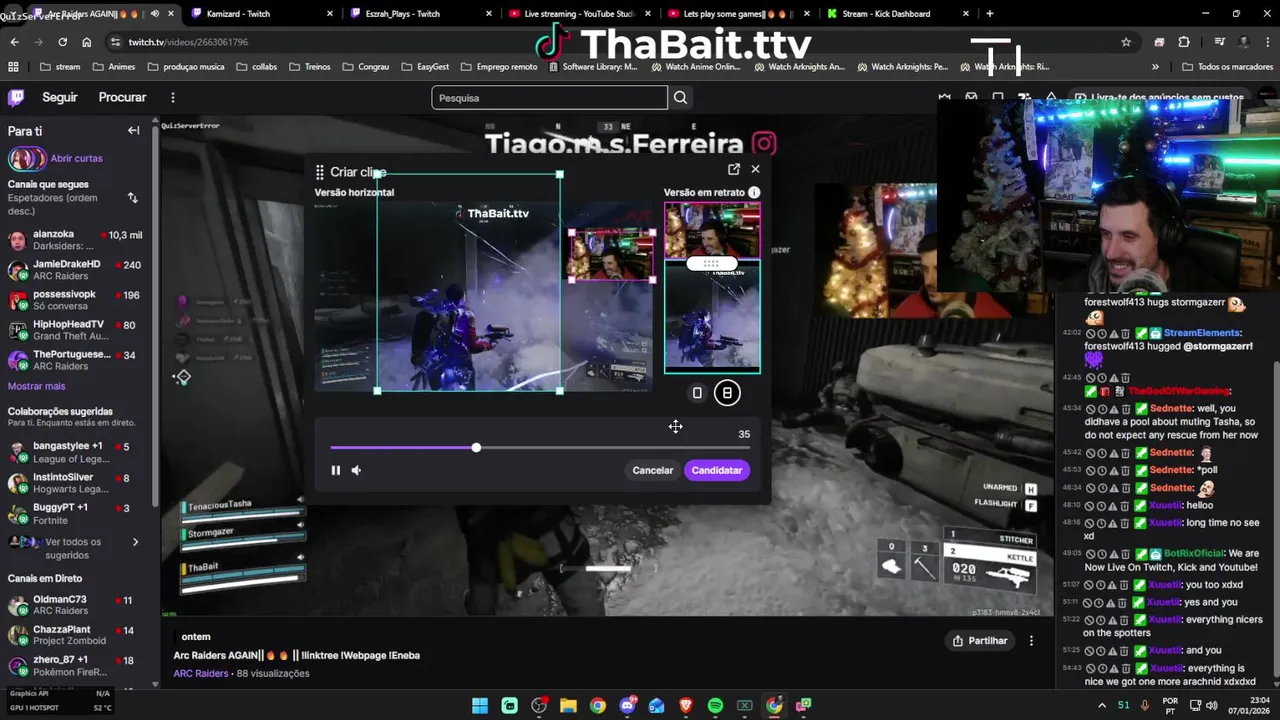Click the Pesquisa search field
This screenshot has height=720, width=1280.
point(549,98)
